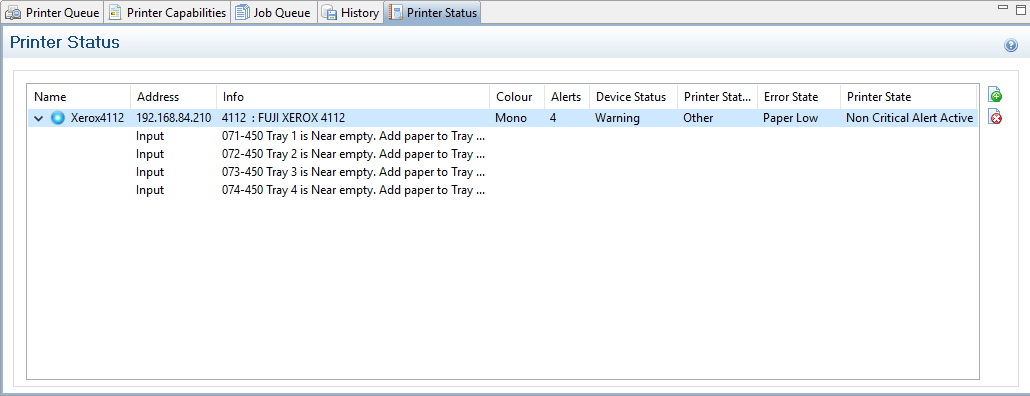The height and width of the screenshot is (396, 1030).
Task: Open the help icon in Printer Status header
Action: (1010, 45)
